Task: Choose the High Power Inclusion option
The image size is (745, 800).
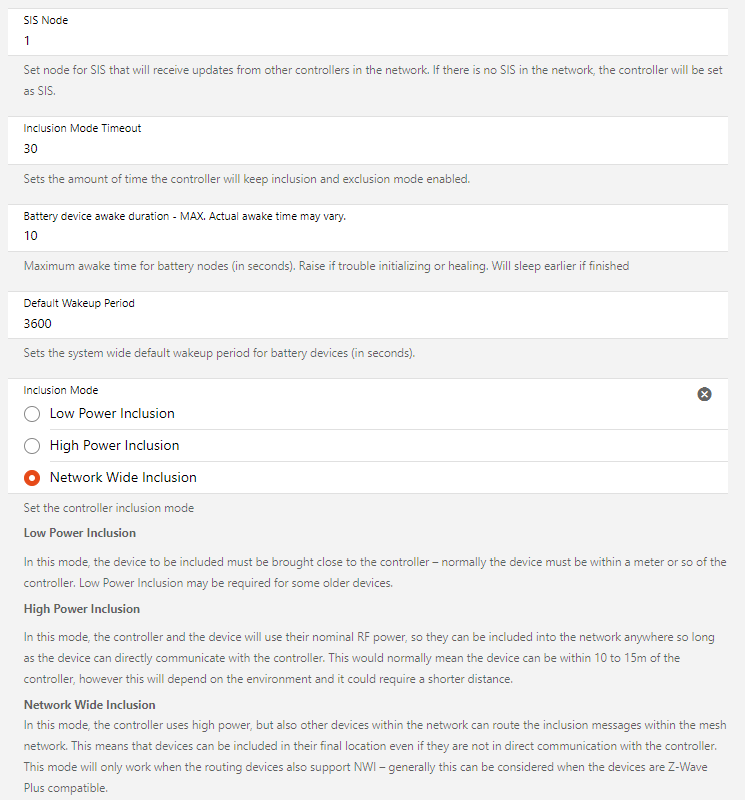Action: pos(32,445)
